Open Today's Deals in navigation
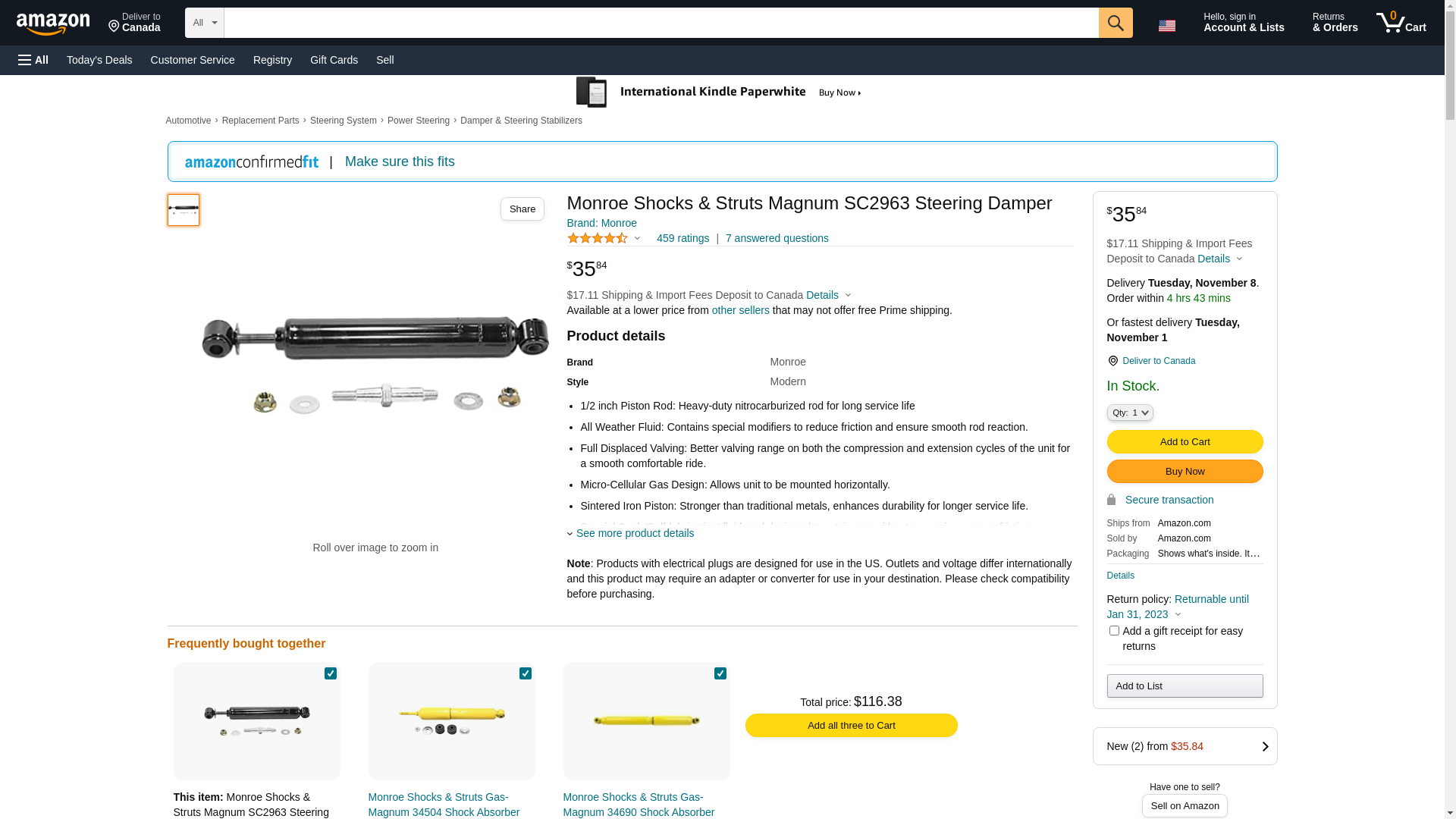 (x=99, y=60)
